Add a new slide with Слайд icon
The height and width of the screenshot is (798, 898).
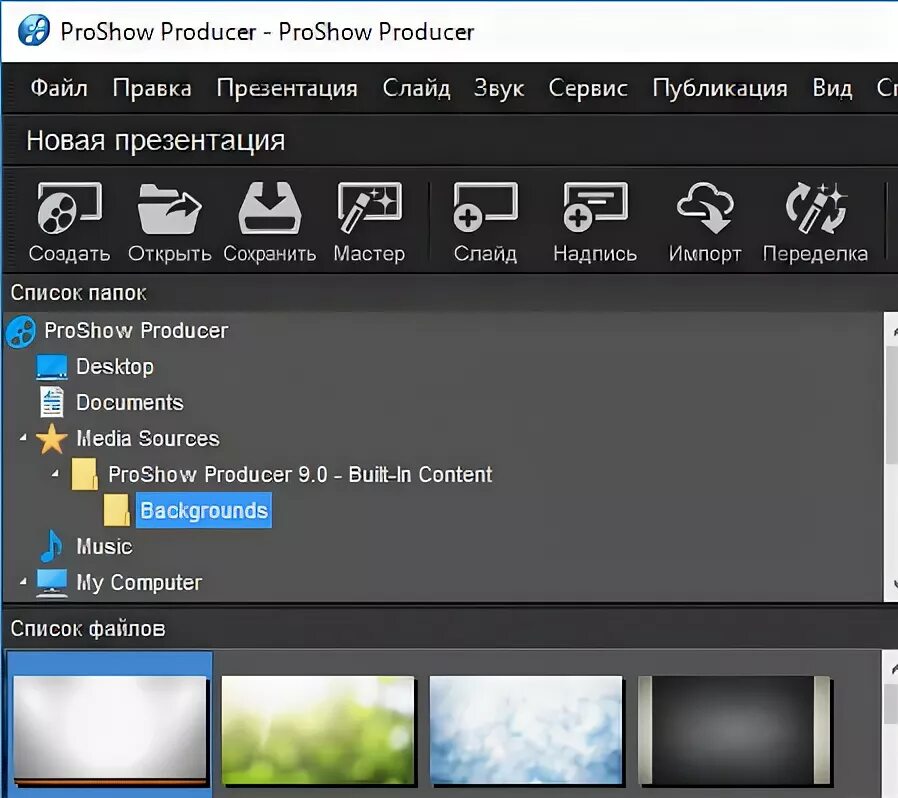[485, 207]
